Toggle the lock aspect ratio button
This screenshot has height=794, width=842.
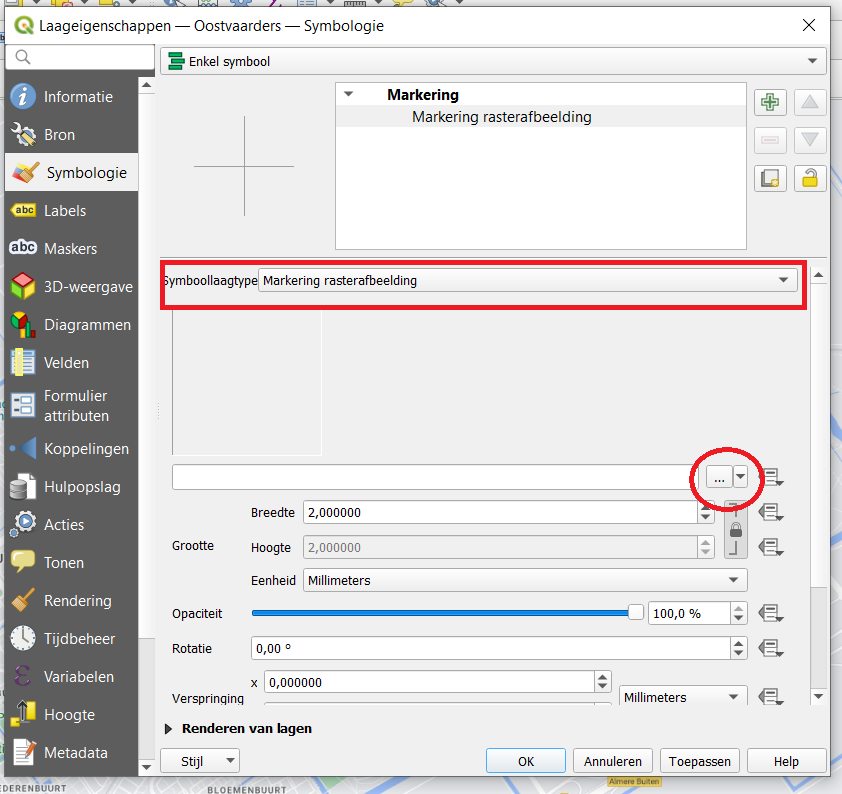tap(736, 530)
